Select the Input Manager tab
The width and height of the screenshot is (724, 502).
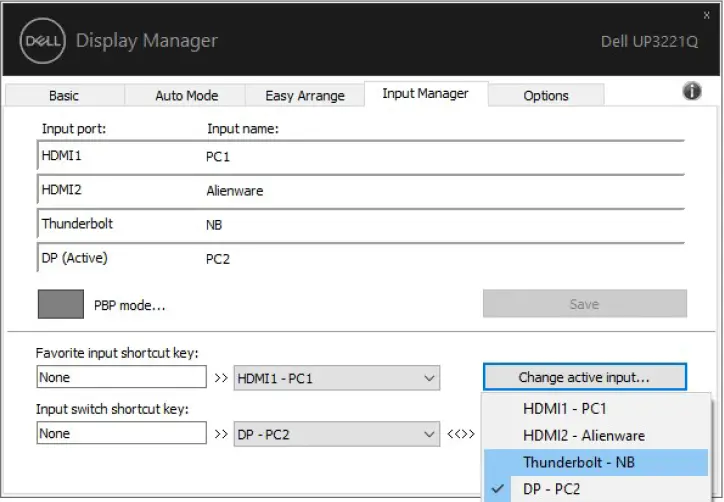[425, 94]
